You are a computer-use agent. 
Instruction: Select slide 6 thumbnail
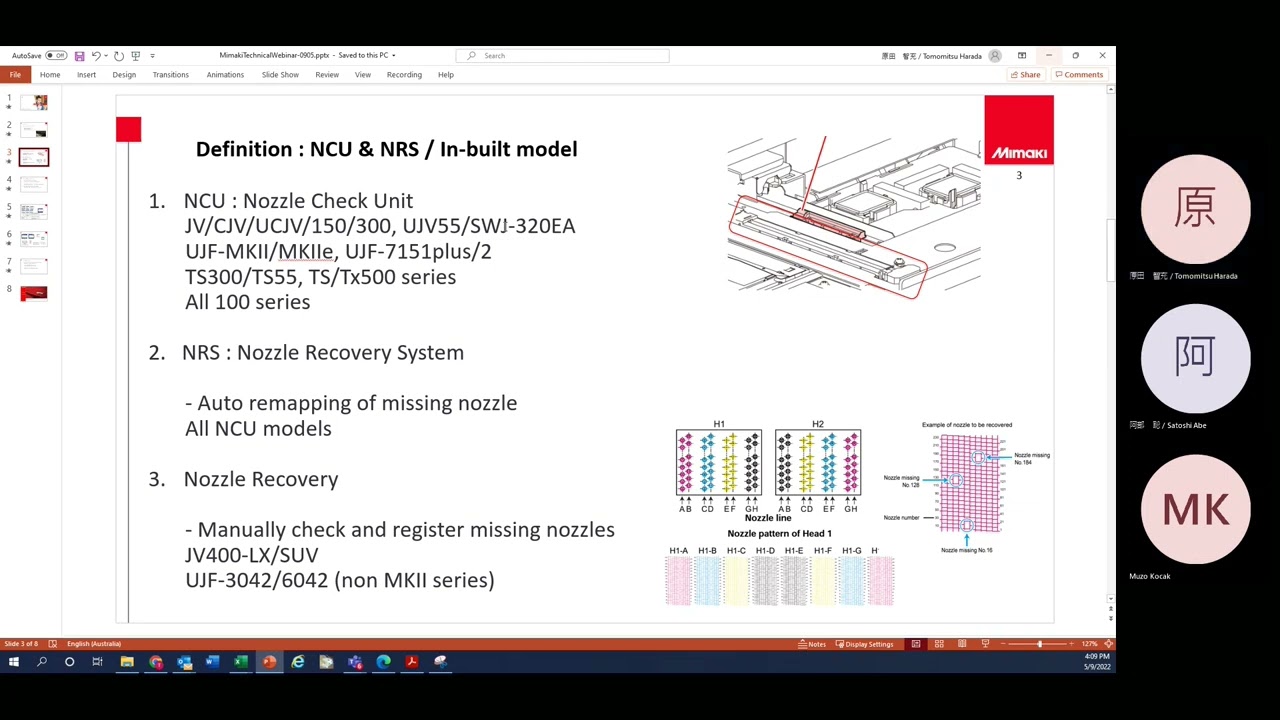(34, 238)
